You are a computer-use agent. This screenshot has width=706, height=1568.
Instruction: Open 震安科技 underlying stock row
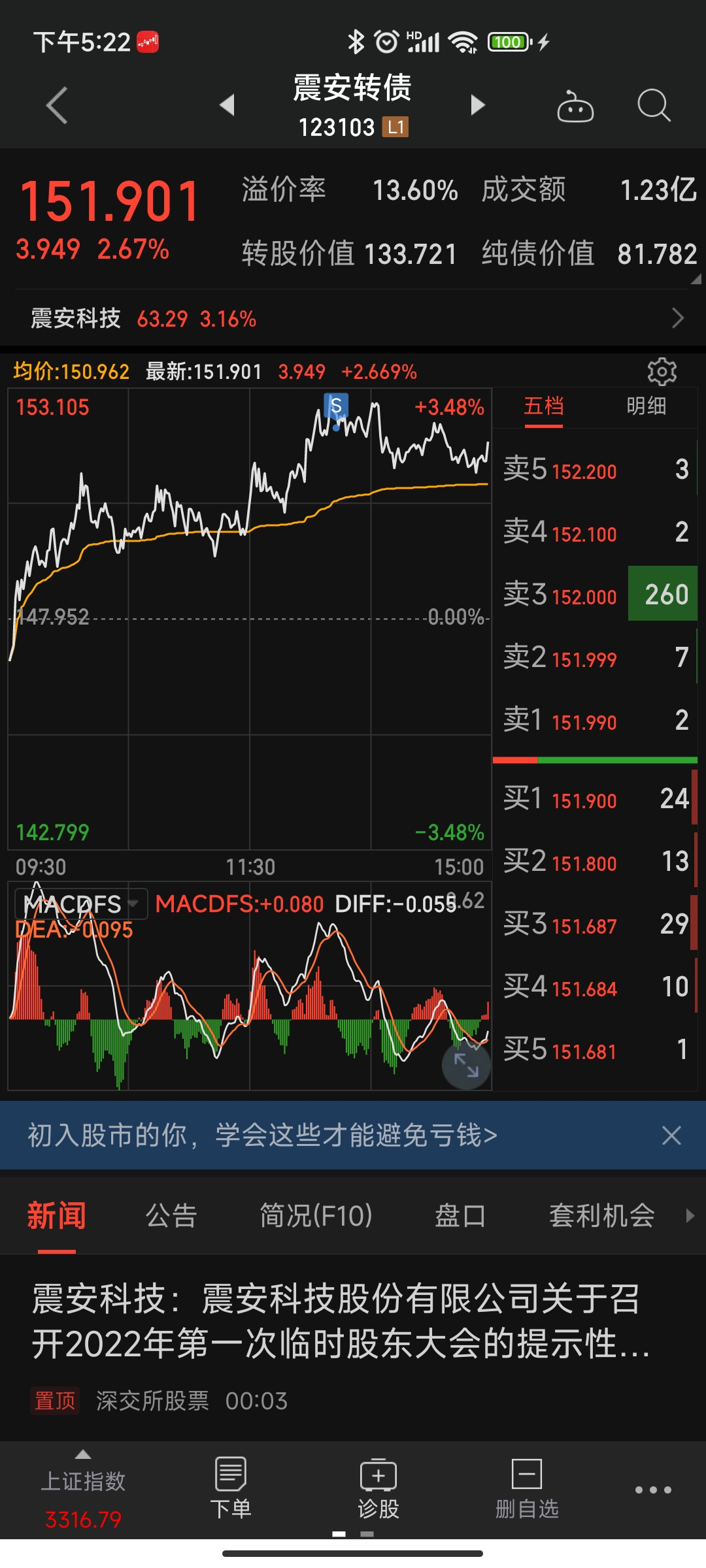coord(353,319)
